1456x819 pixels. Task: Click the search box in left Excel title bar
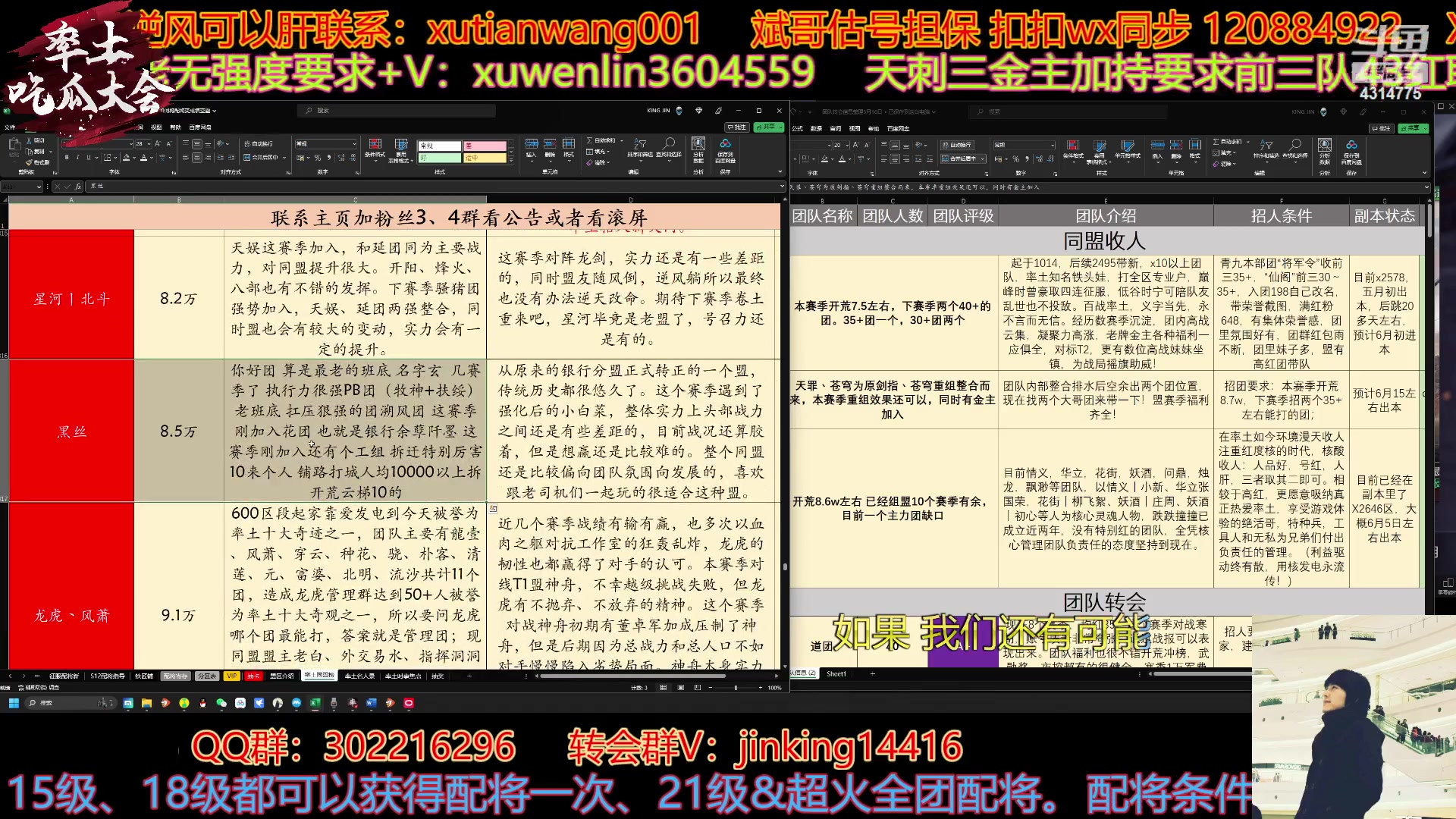pos(396,111)
